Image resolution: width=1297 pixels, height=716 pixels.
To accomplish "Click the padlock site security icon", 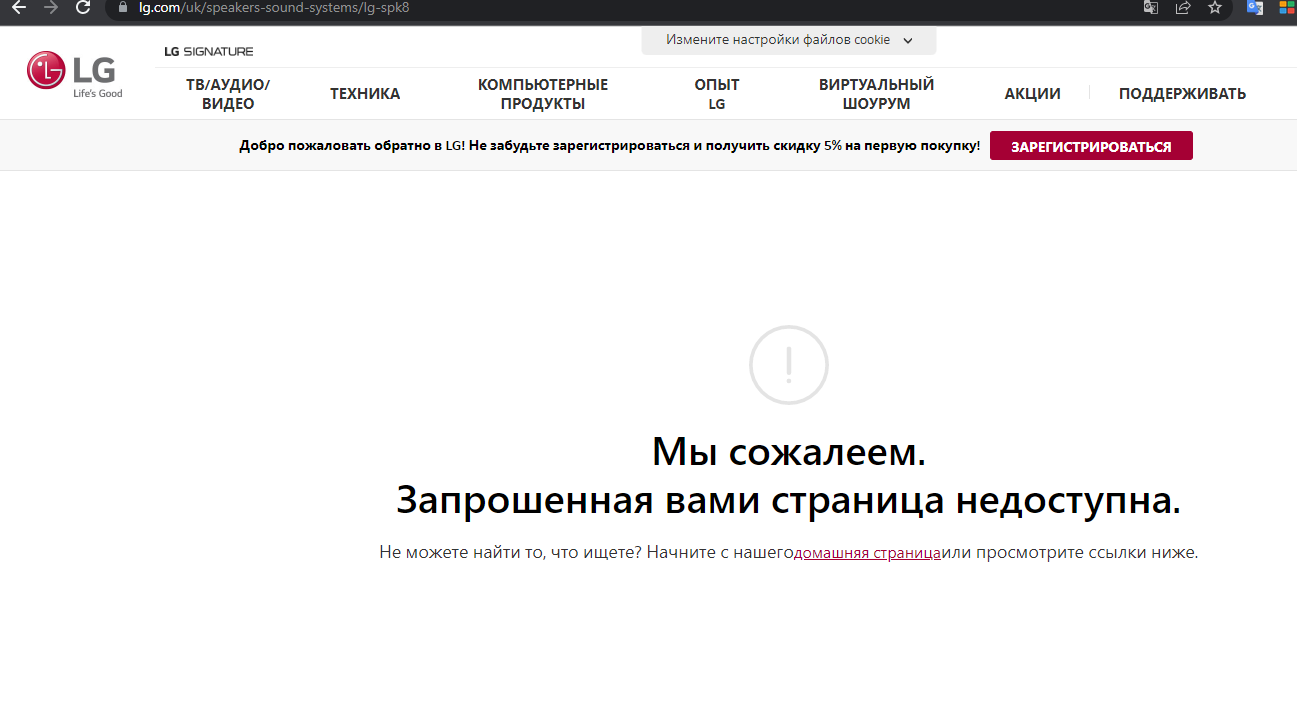I will (124, 7).
